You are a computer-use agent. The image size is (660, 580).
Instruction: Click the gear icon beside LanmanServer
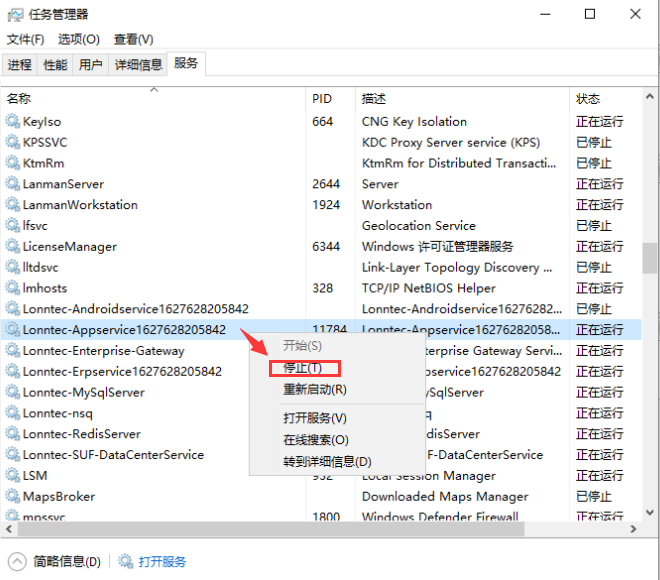coord(13,184)
